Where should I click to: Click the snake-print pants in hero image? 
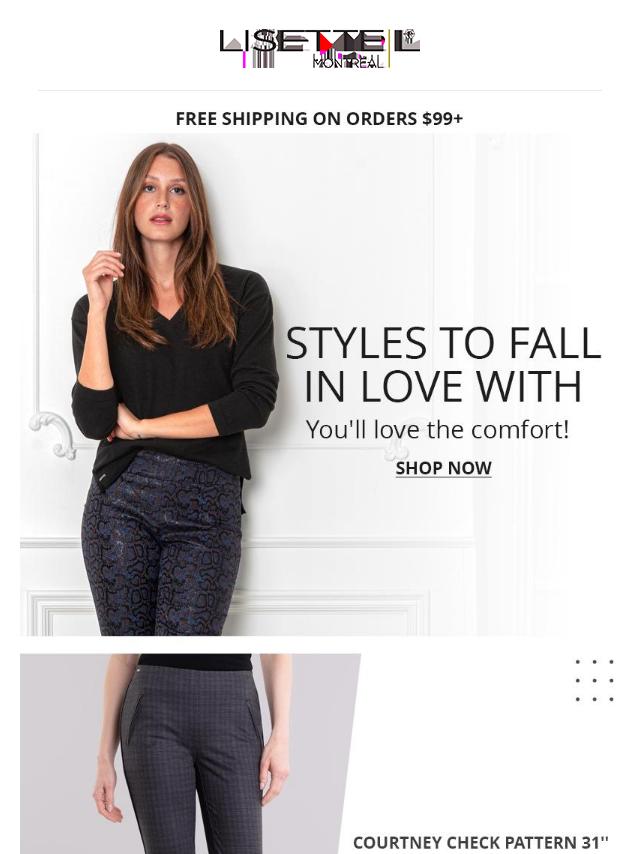click(x=162, y=546)
